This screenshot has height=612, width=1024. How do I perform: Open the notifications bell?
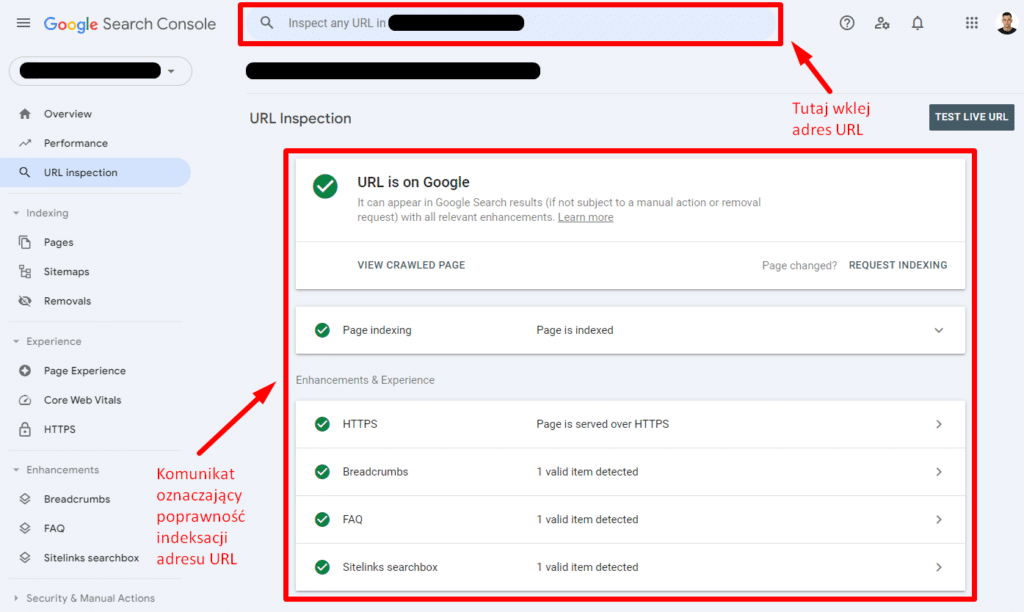918,24
